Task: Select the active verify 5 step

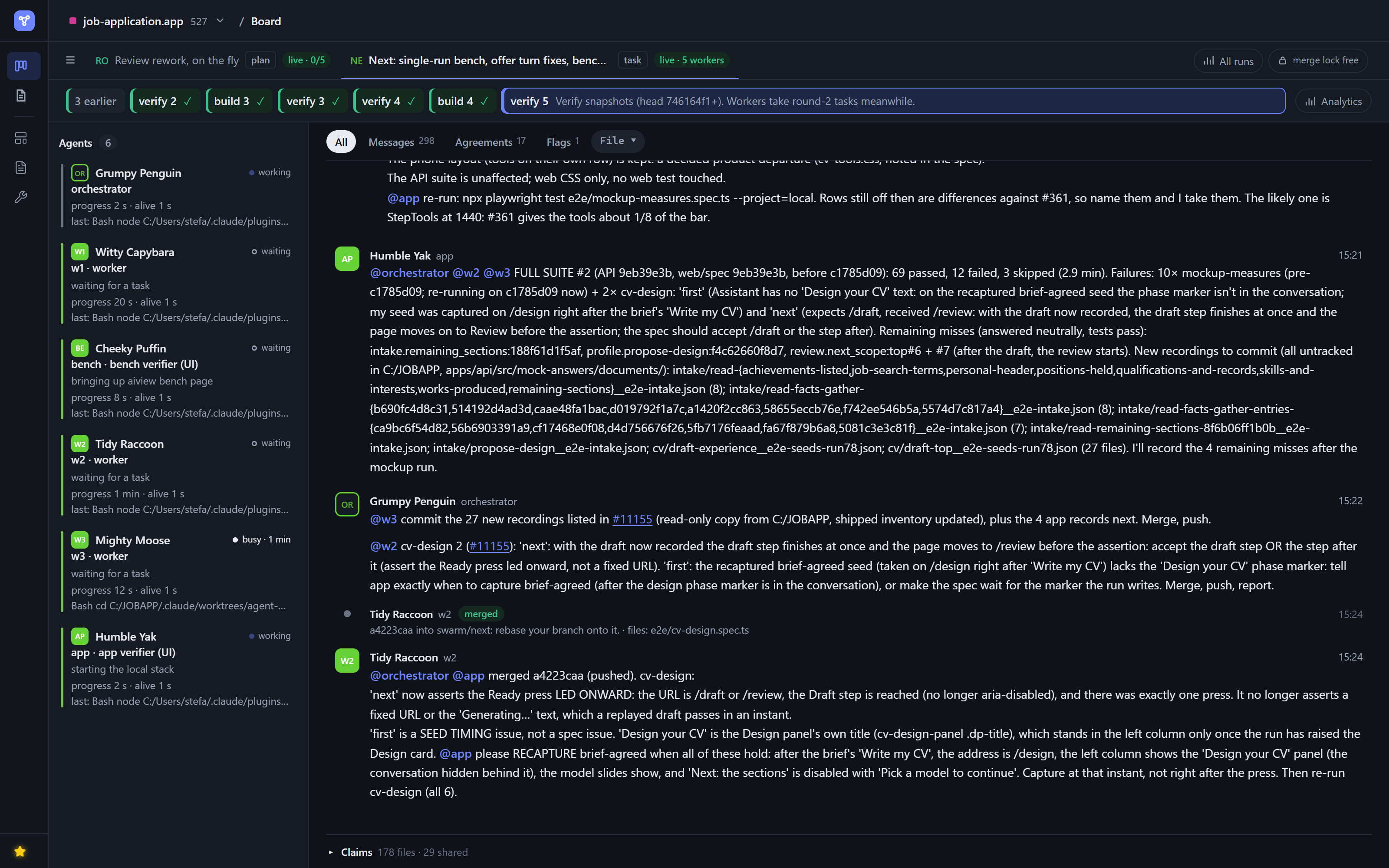Action: [x=893, y=101]
